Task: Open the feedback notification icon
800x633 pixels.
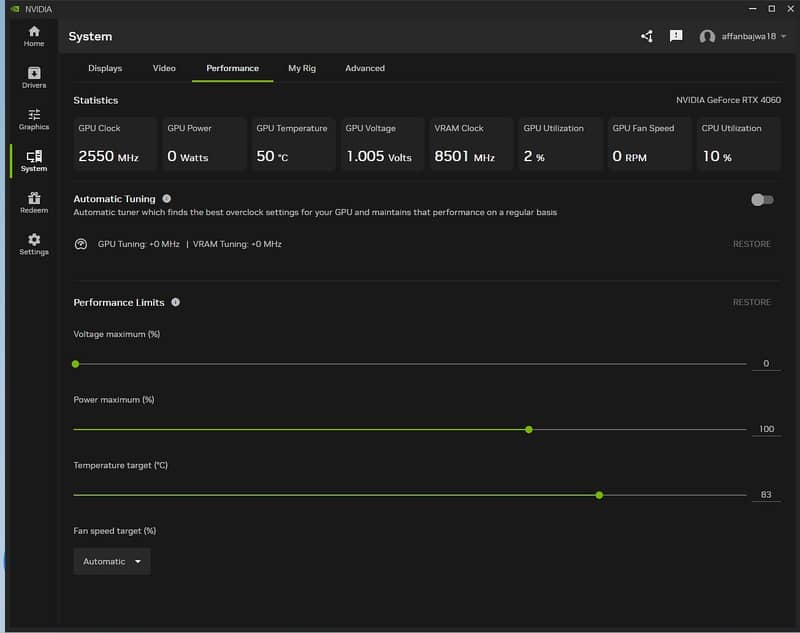Action: pyautogui.click(x=676, y=36)
